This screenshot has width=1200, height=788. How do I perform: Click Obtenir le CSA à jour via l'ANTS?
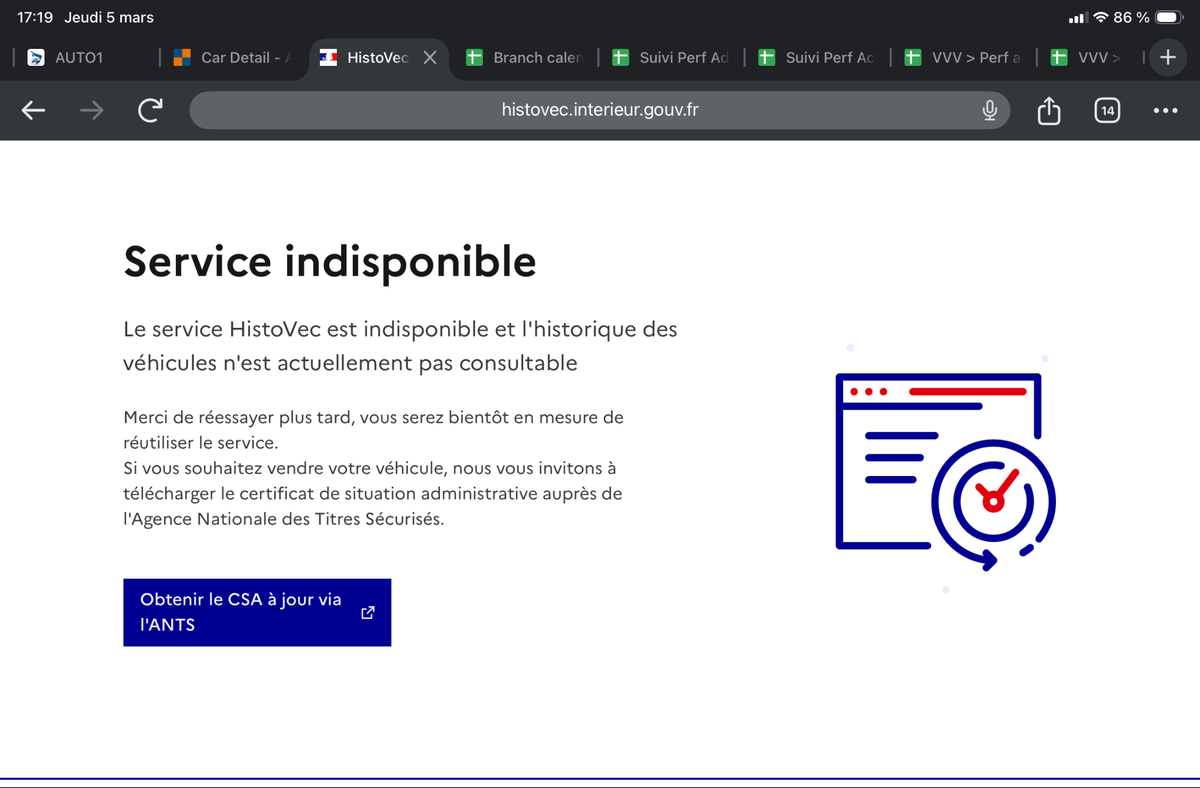click(241, 612)
